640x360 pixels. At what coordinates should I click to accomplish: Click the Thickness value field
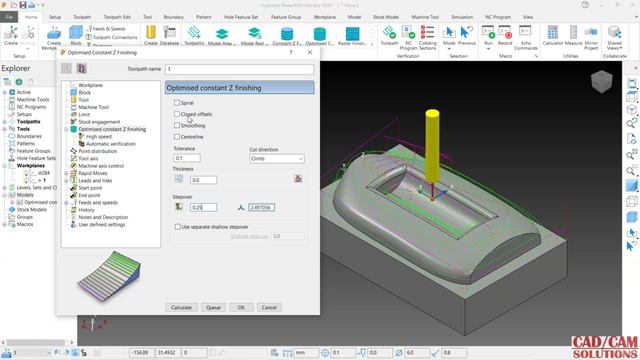[203, 180]
